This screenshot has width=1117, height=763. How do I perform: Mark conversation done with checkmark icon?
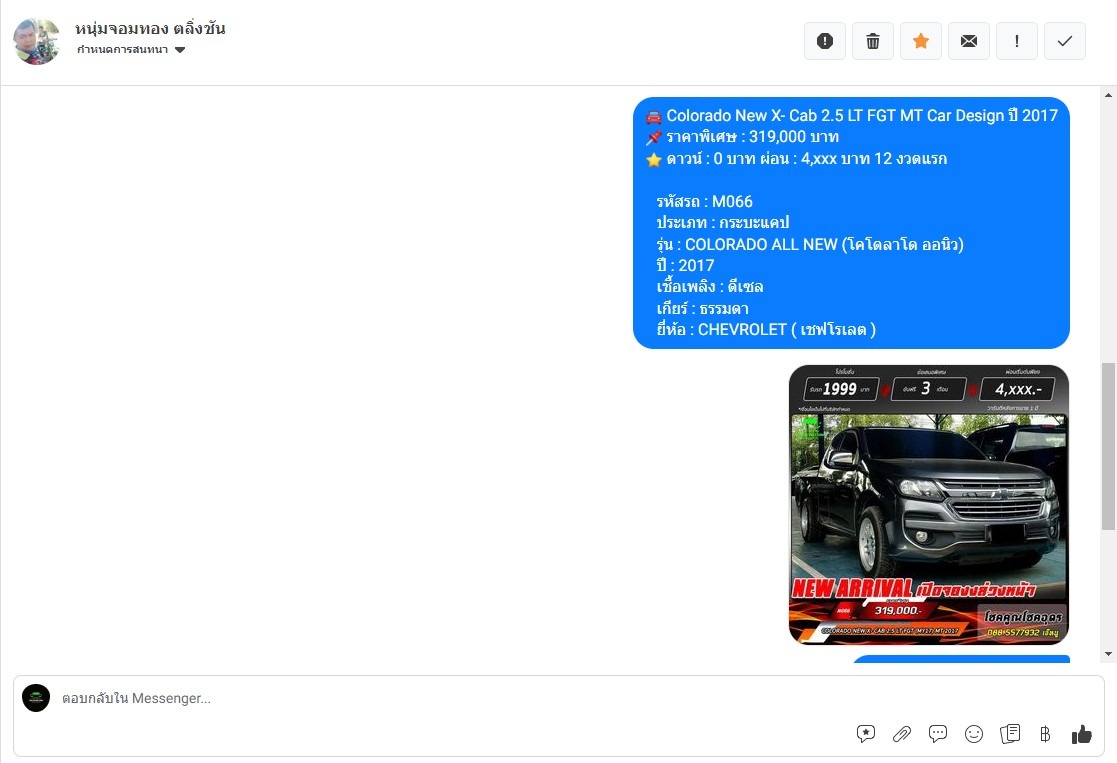pos(1065,41)
